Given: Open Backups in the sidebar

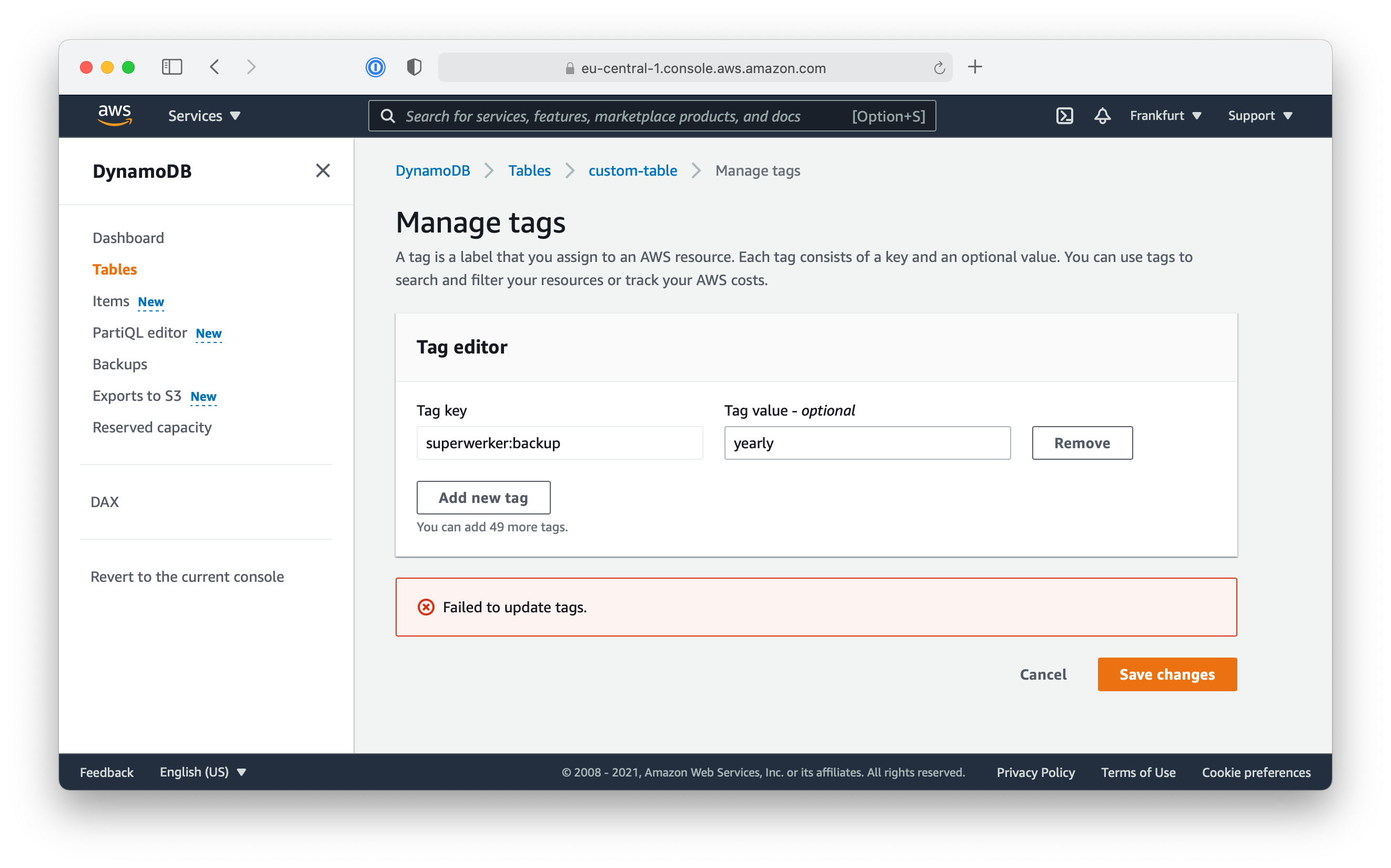Looking at the screenshot, I should (x=120, y=364).
